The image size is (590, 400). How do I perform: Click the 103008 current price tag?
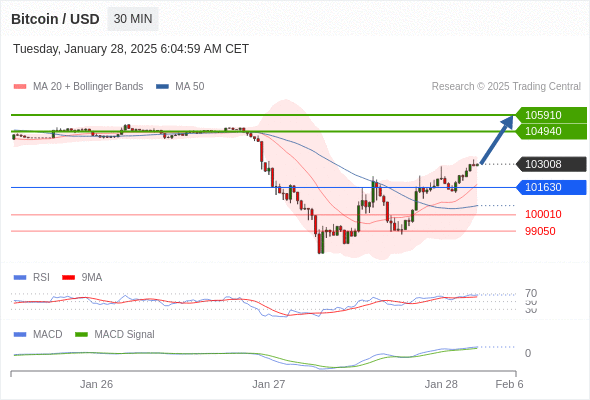pyautogui.click(x=551, y=164)
